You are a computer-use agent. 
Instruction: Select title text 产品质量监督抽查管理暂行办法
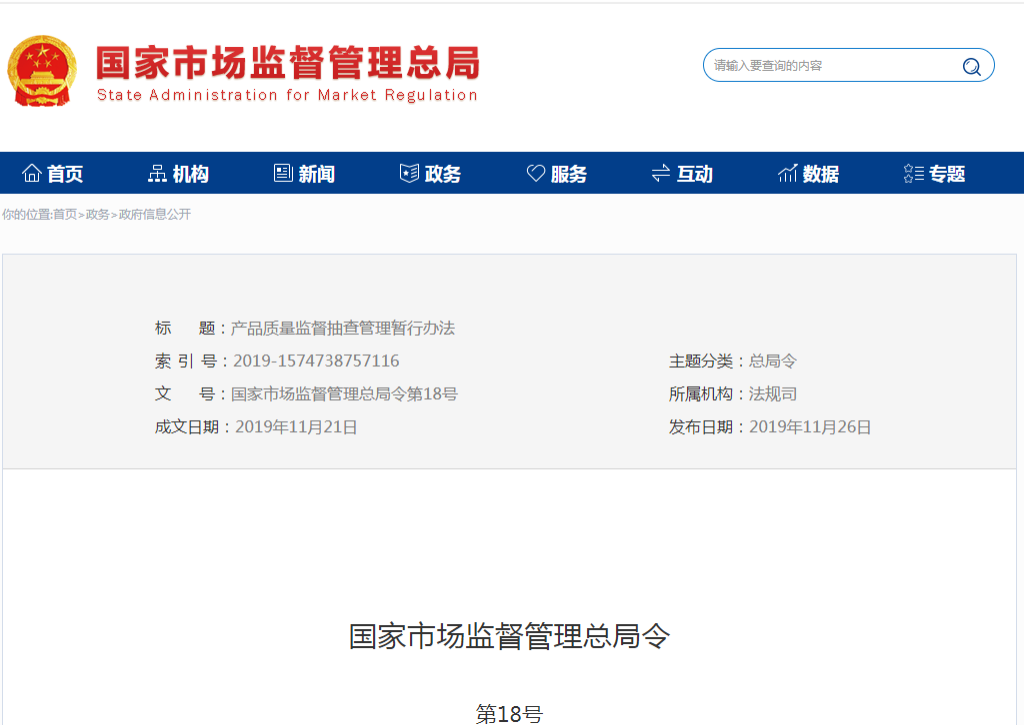(x=343, y=328)
